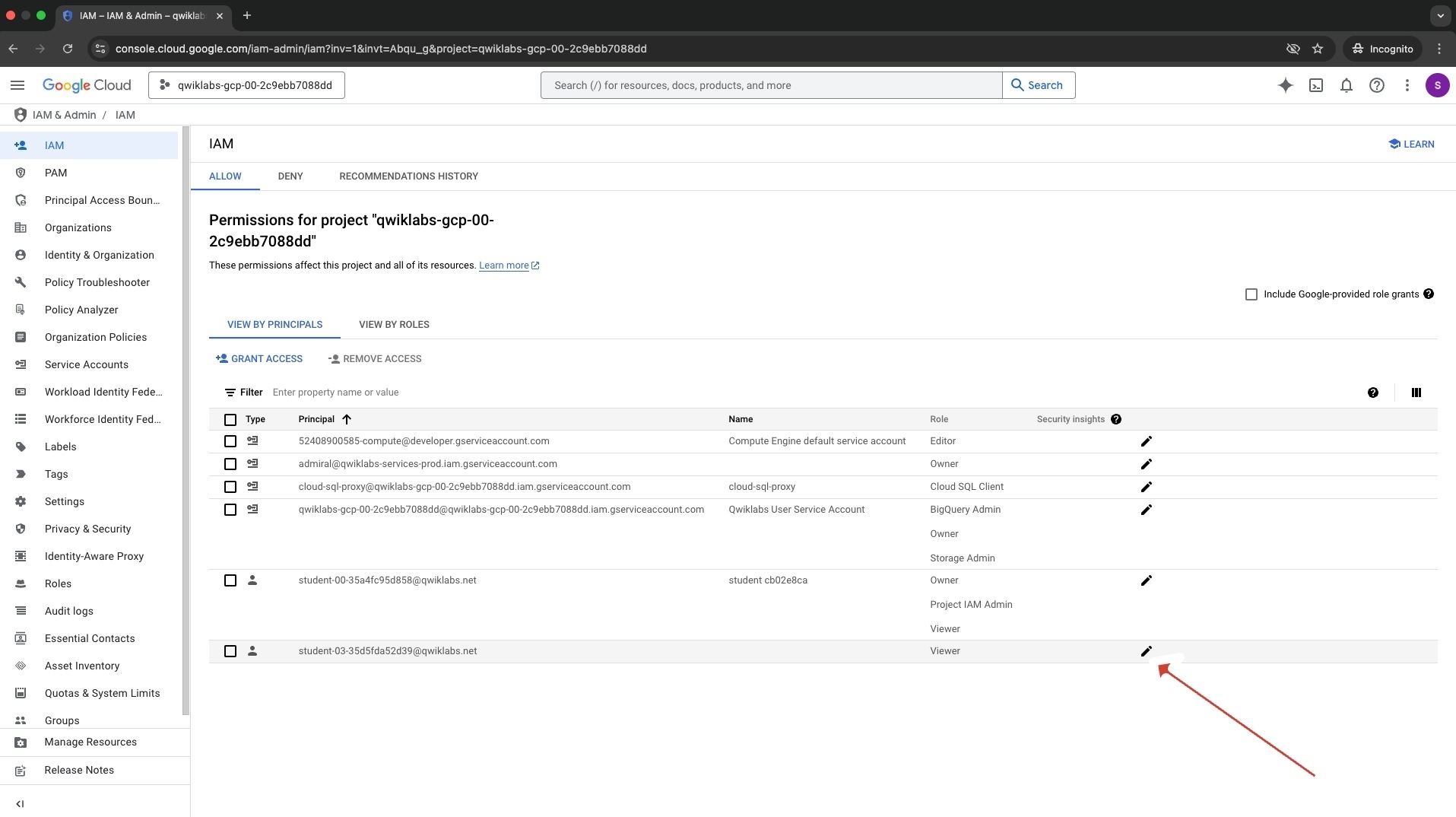Switch to the DENY tab
1456x817 pixels.
[290, 176]
